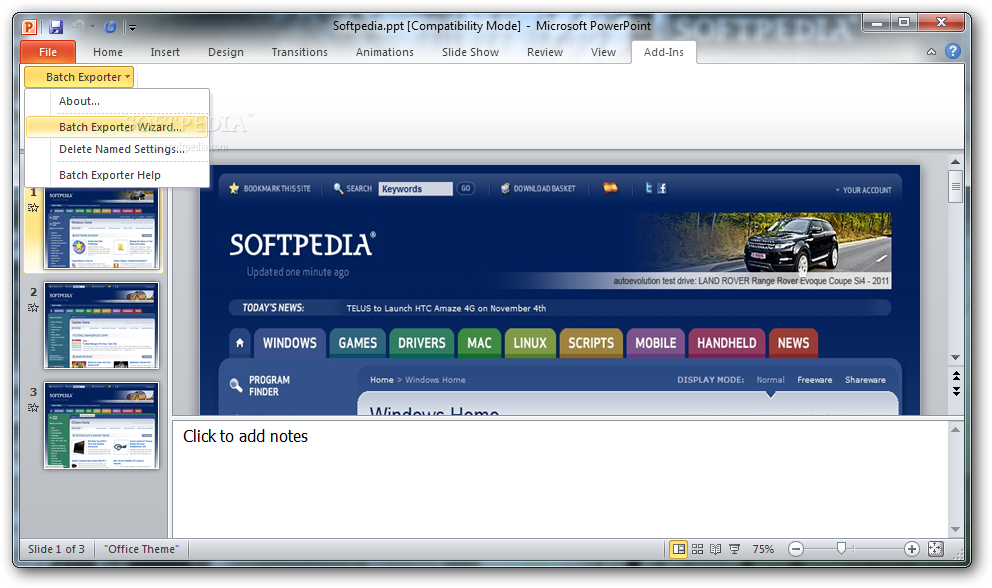Fit slide to current window icon
This screenshot has width=992, height=588.
point(936,549)
